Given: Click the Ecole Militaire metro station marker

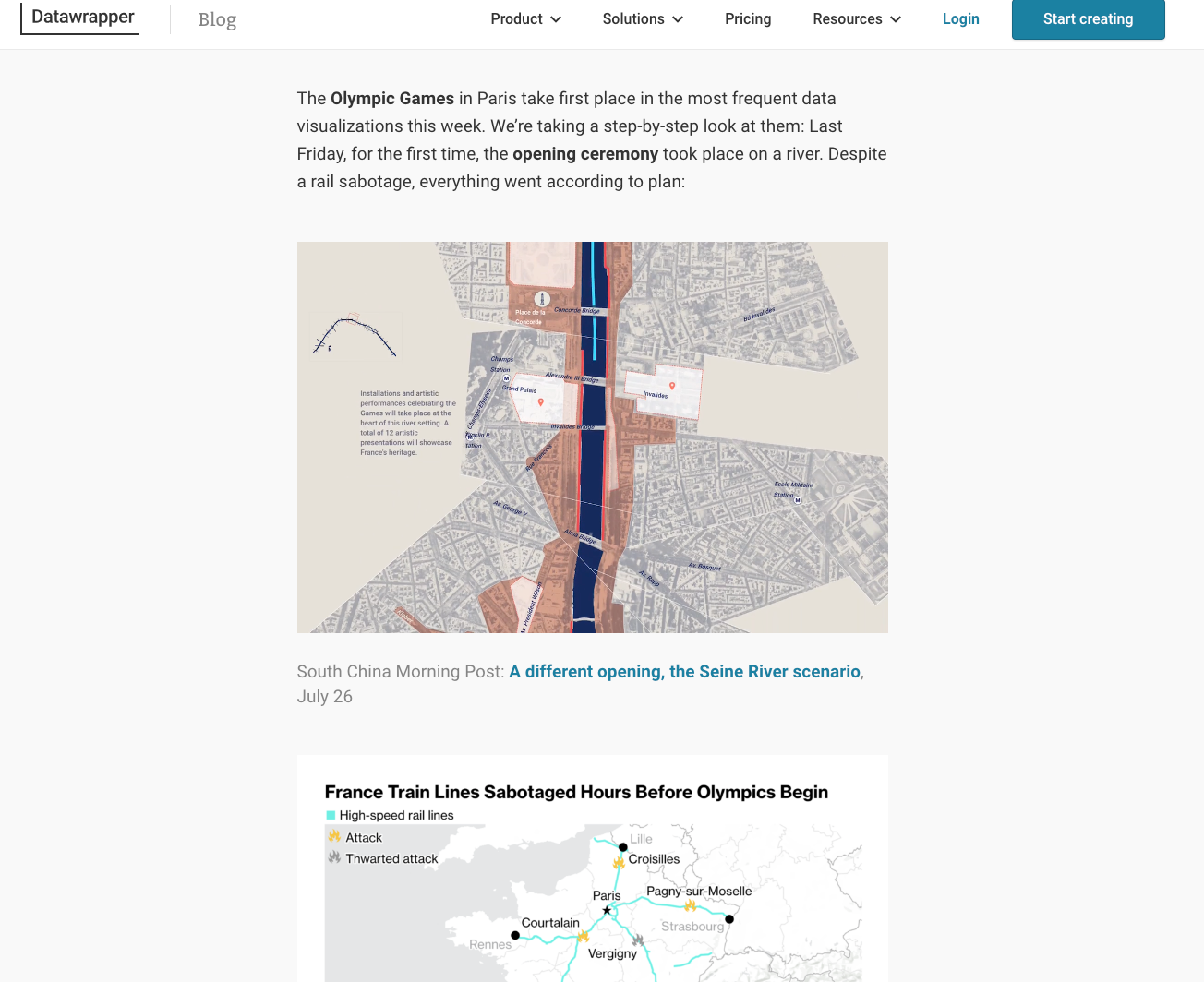Looking at the screenshot, I should 798,500.
